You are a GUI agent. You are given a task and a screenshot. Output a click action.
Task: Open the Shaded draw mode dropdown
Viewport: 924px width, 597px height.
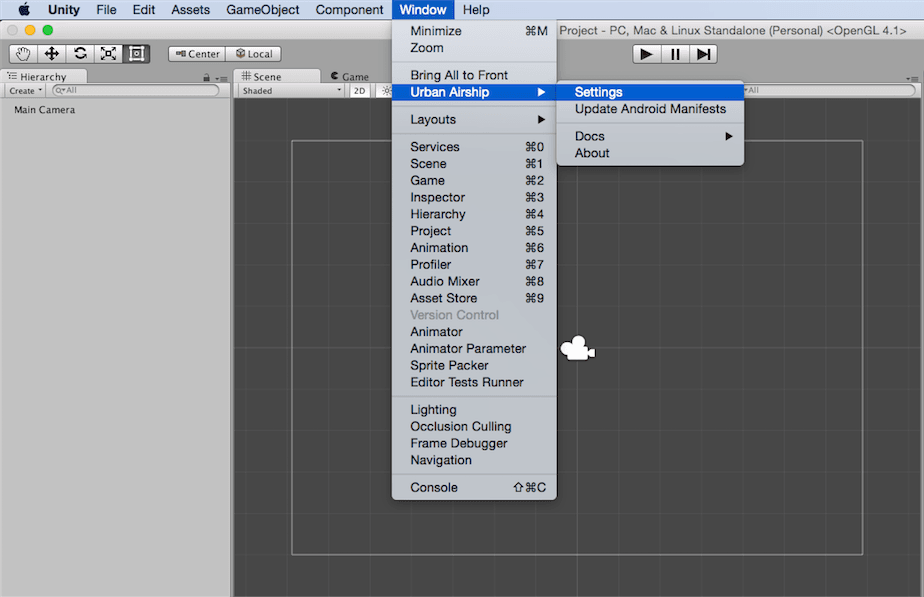point(291,91)
